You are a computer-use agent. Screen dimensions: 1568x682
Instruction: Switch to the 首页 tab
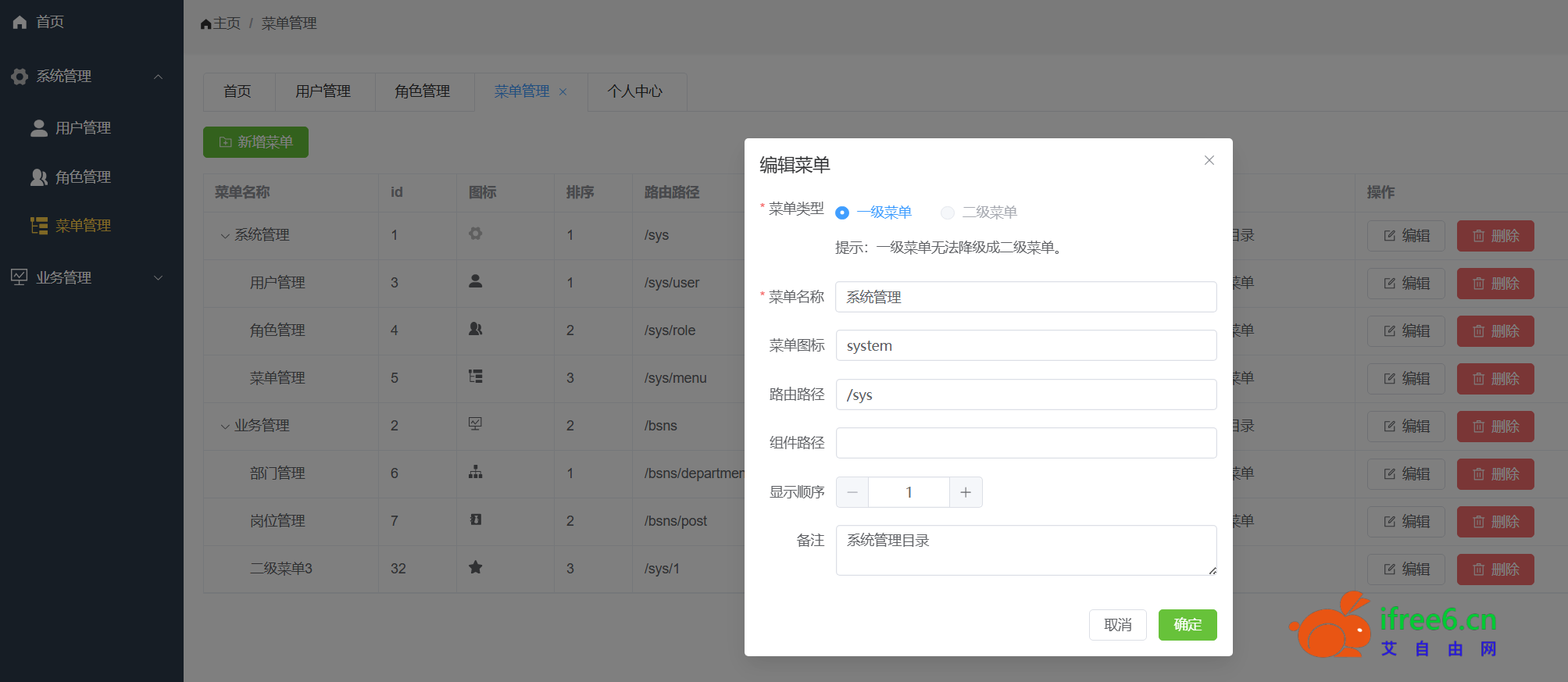point(238,92)
